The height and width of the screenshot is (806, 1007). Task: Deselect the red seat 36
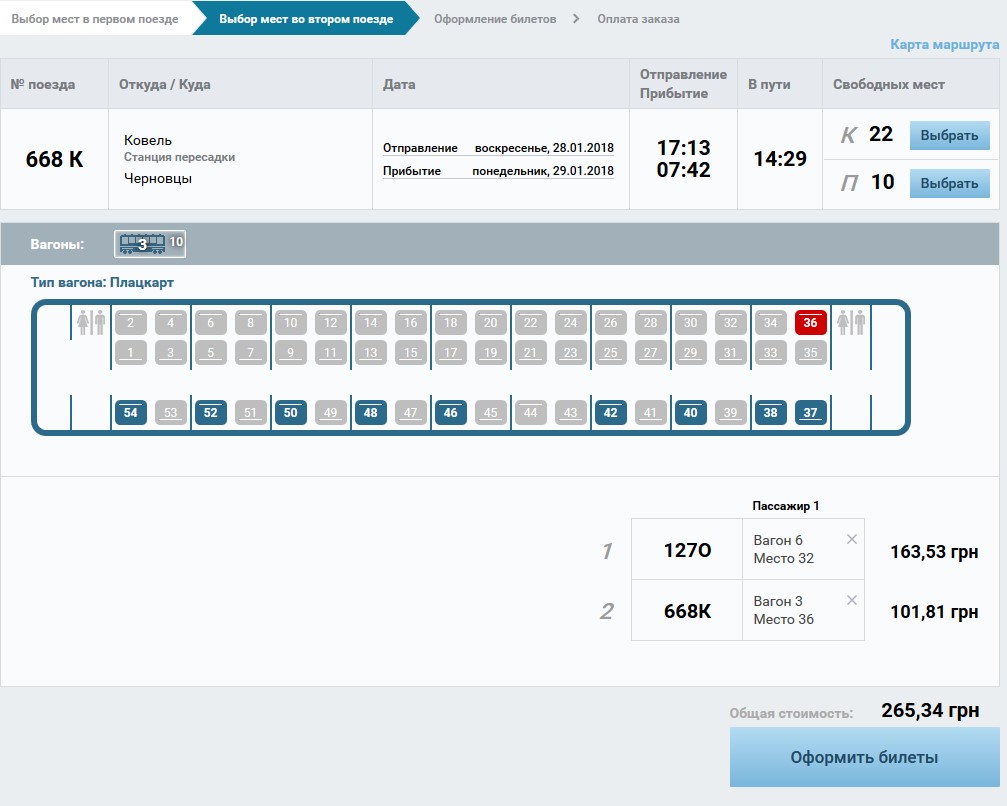pos(810,323)
